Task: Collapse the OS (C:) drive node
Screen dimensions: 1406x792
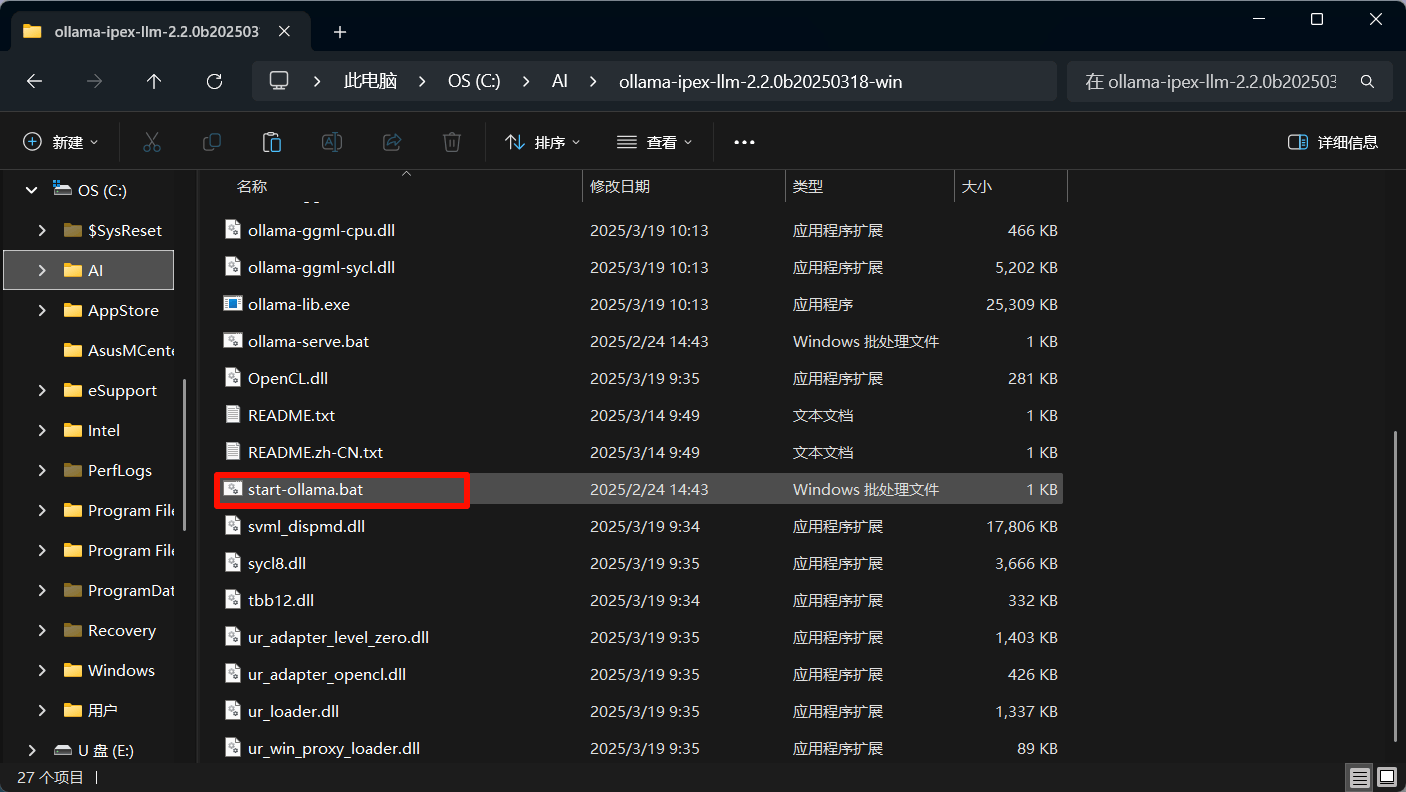Action: coord(32,190)
